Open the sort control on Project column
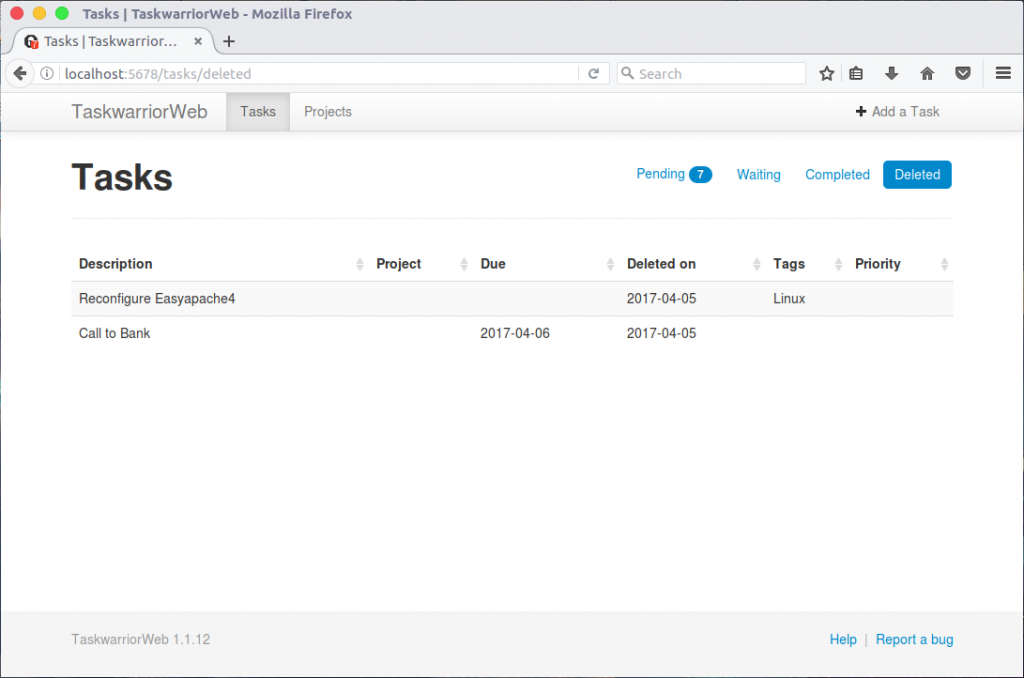 coord(463,264)
